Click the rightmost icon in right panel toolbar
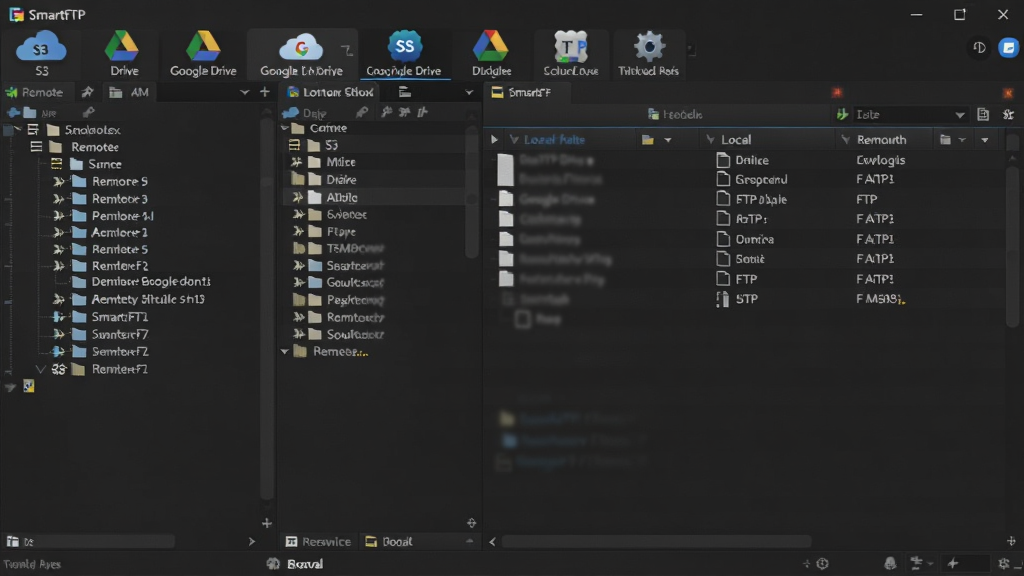 tap(1008, 114)
